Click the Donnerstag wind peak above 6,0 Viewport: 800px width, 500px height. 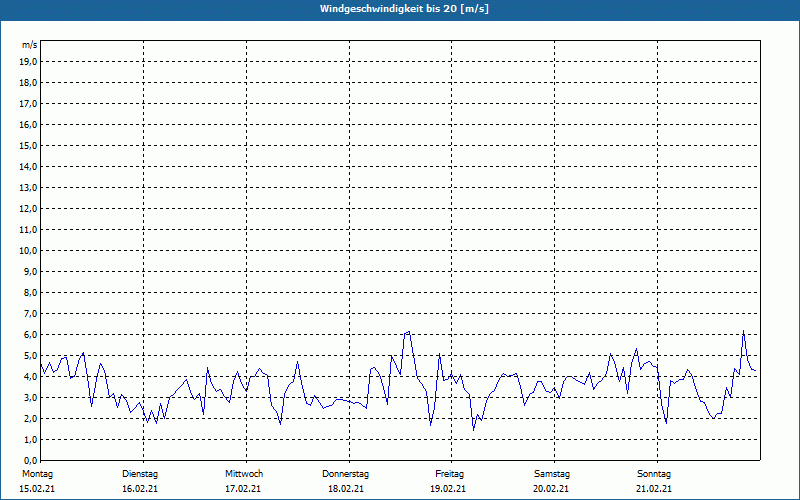pyautogui.click(x=407, y=332)
